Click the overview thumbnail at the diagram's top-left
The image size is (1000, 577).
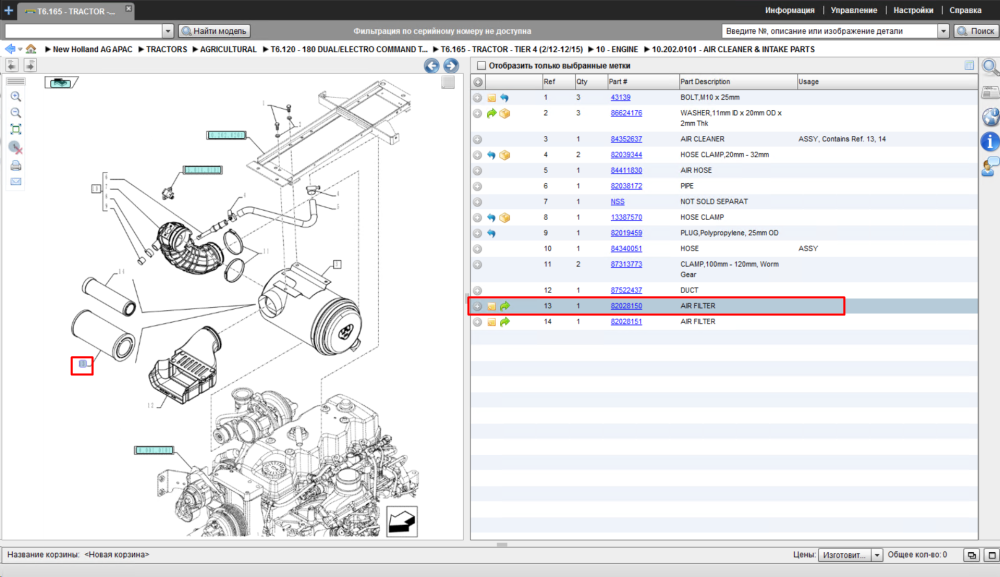click(61, 82)
